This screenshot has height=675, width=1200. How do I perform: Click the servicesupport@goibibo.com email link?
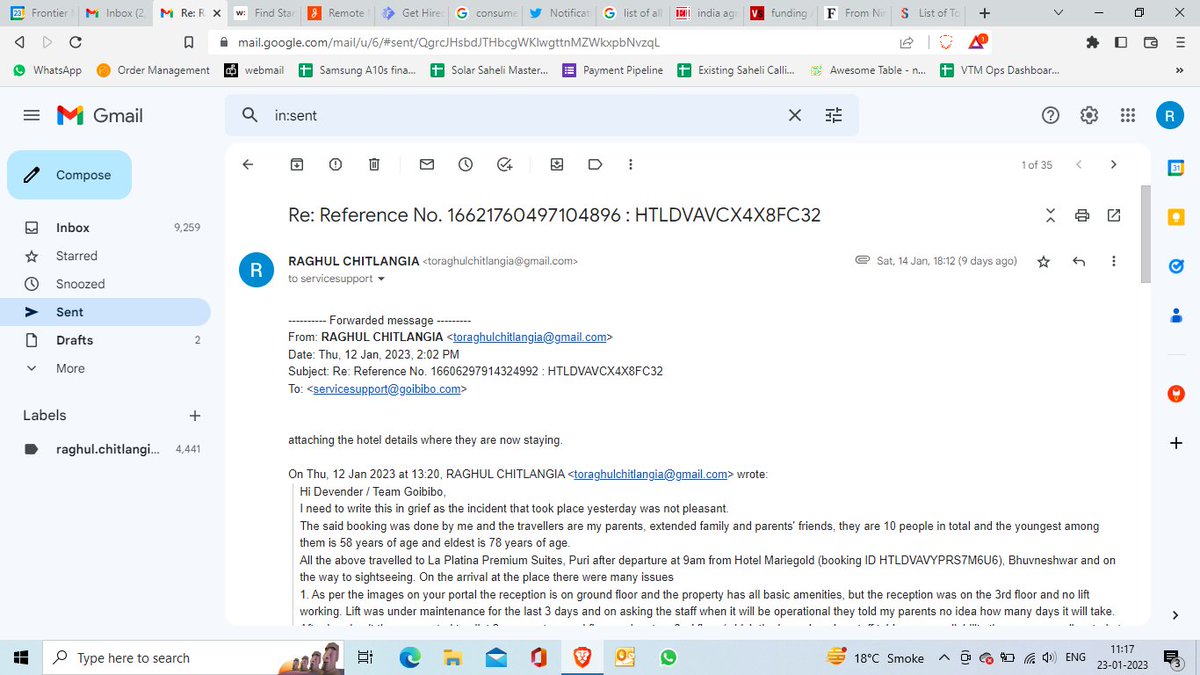tap(386, 389)
